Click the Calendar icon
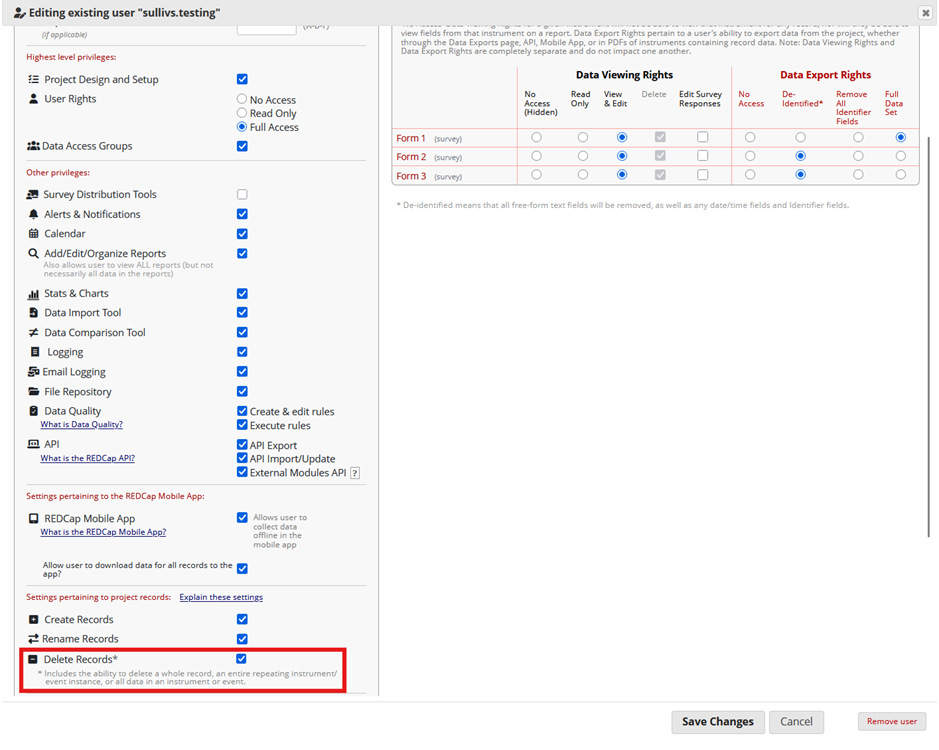The height and width of the screenshot is (750, 939). tap(34, 234)
